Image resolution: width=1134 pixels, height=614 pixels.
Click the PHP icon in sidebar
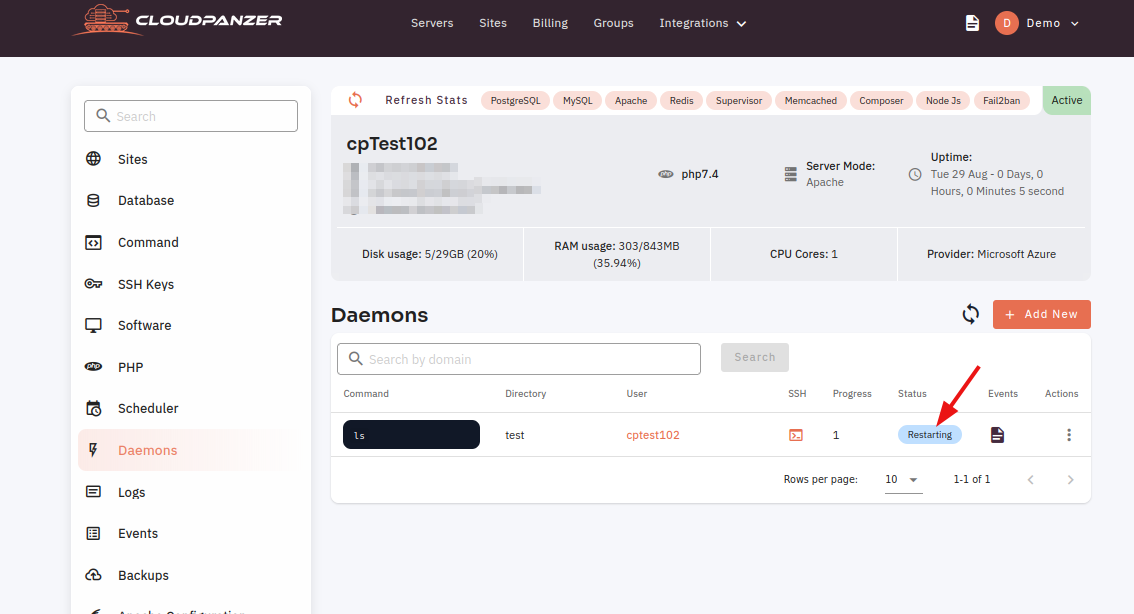[x=93, y=367]
